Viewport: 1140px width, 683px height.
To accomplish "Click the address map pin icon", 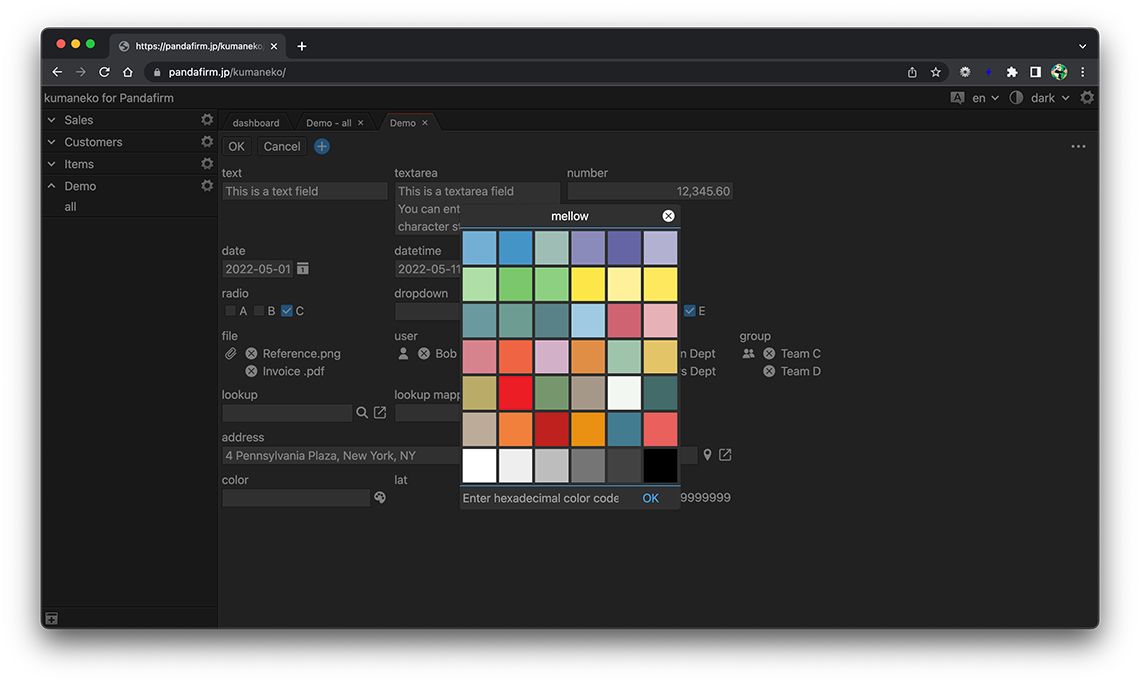I will tap(707, 455).
